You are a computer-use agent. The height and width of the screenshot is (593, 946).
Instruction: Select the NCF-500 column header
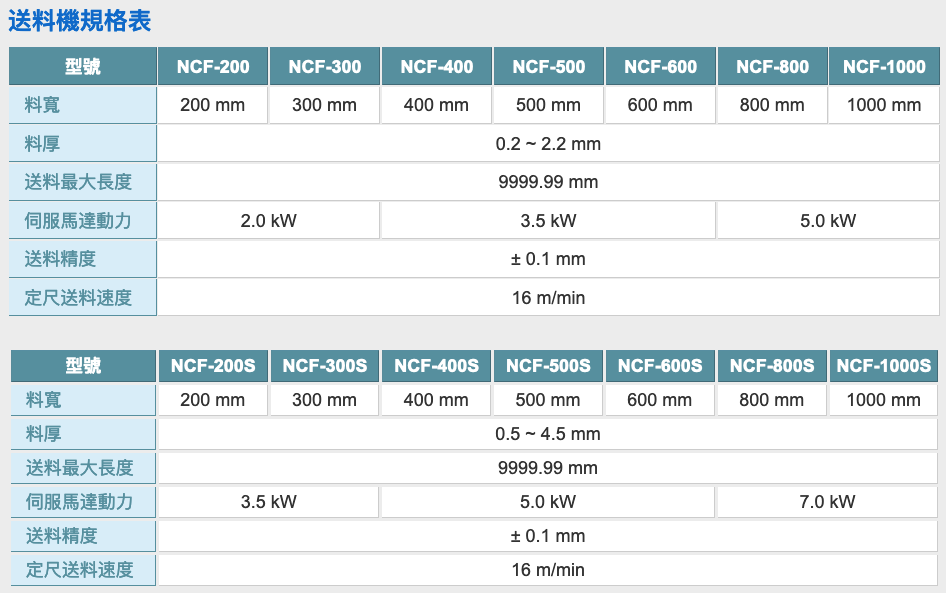(549, 67)
